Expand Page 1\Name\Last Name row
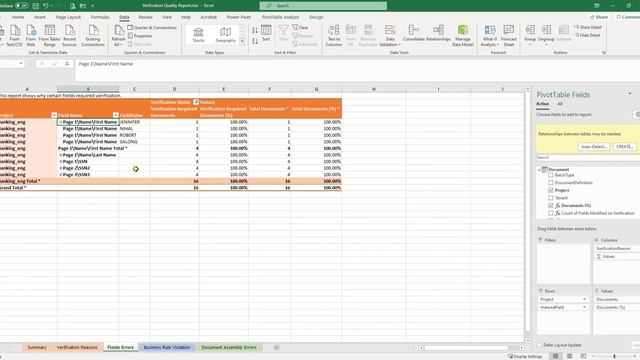The width and height of the screenshot is (640, 360). pos(60,155)
